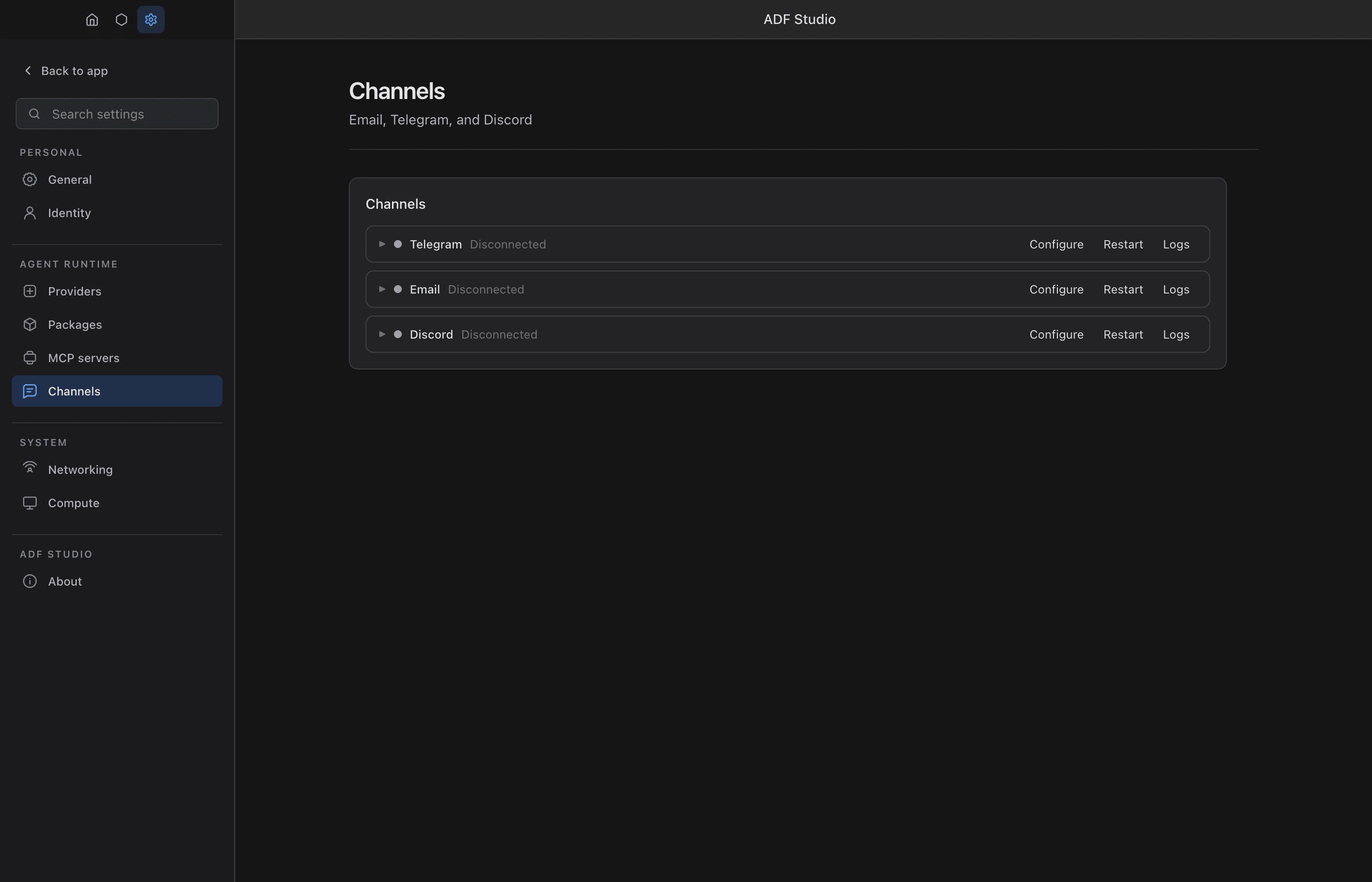Open the Providers section
This screenshot has width=1372, height=882.
pyautogui.click(x=117, y=292)
